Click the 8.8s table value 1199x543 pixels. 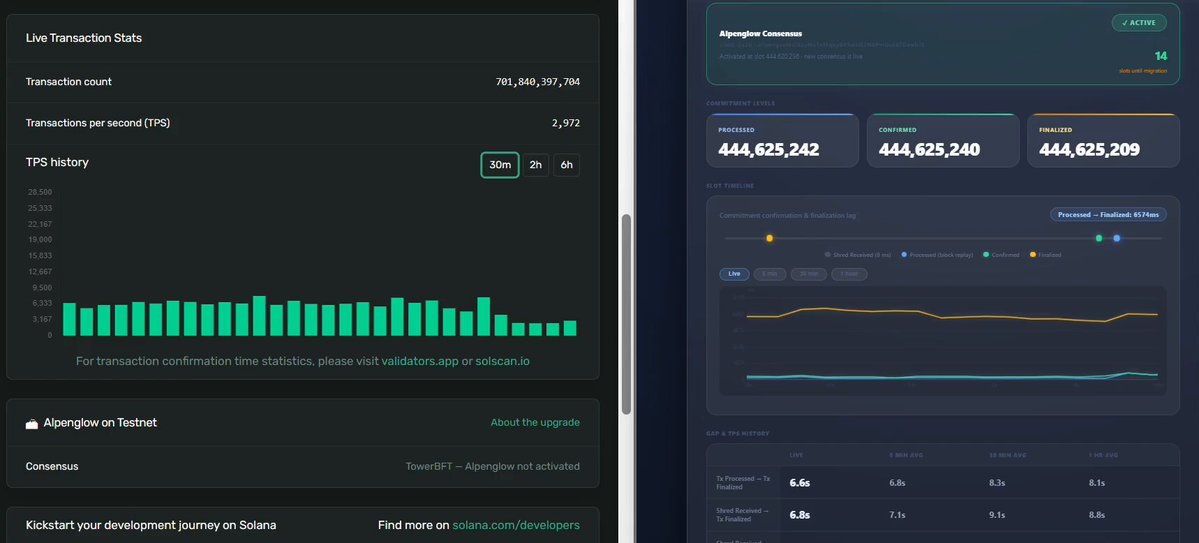[x=1097, y=515]
